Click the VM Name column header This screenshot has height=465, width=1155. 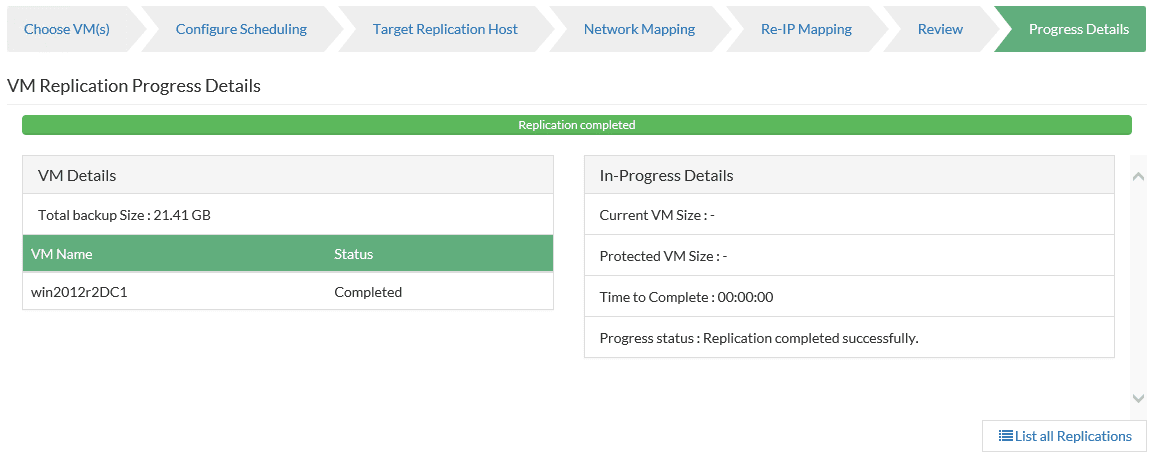[x=62, y=254]
